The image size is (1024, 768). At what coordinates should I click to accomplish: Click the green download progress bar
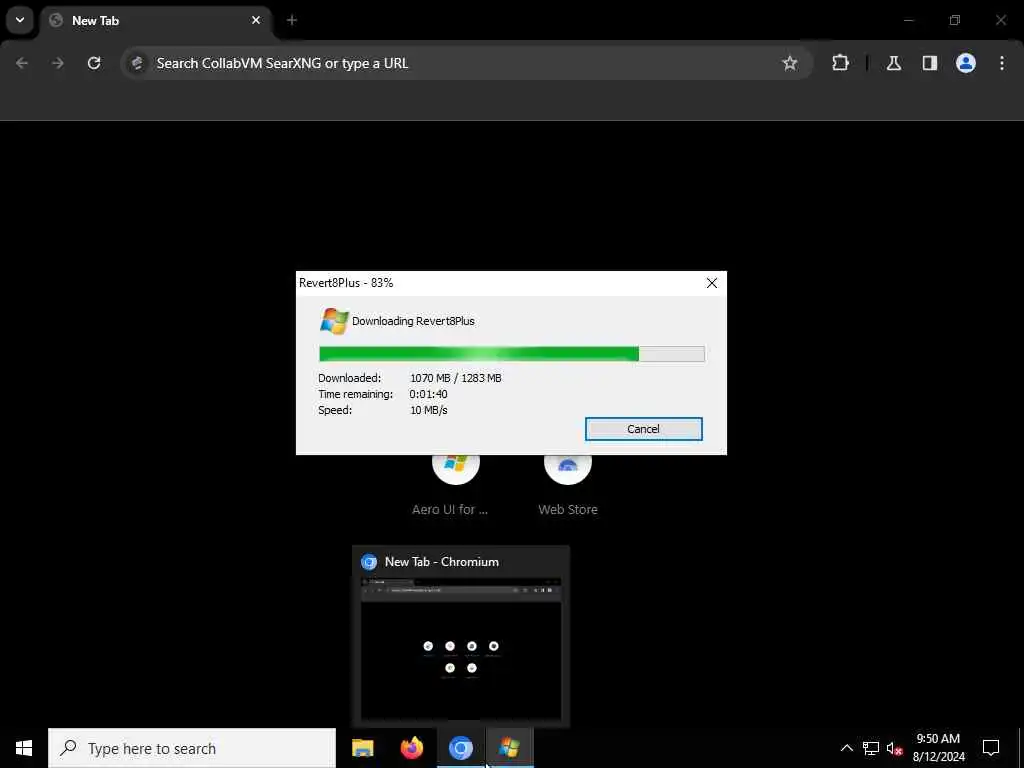pos(511,354)
